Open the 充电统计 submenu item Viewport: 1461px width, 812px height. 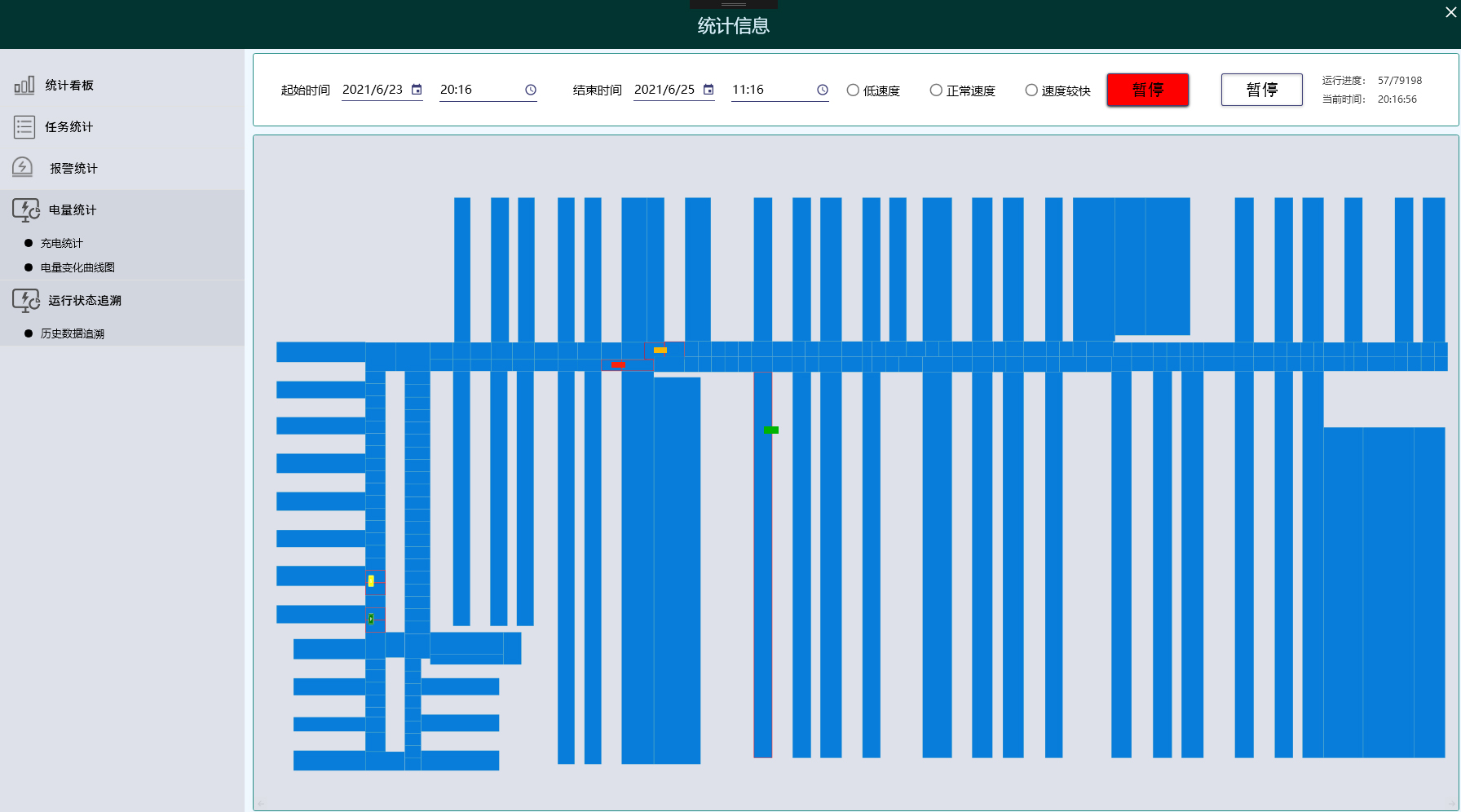click(x=62, y=243)
